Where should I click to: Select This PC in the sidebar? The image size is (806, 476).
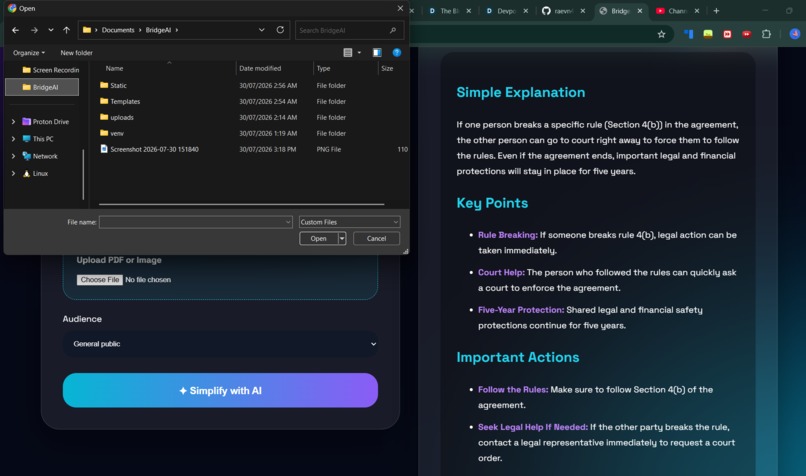click(38, 139)
